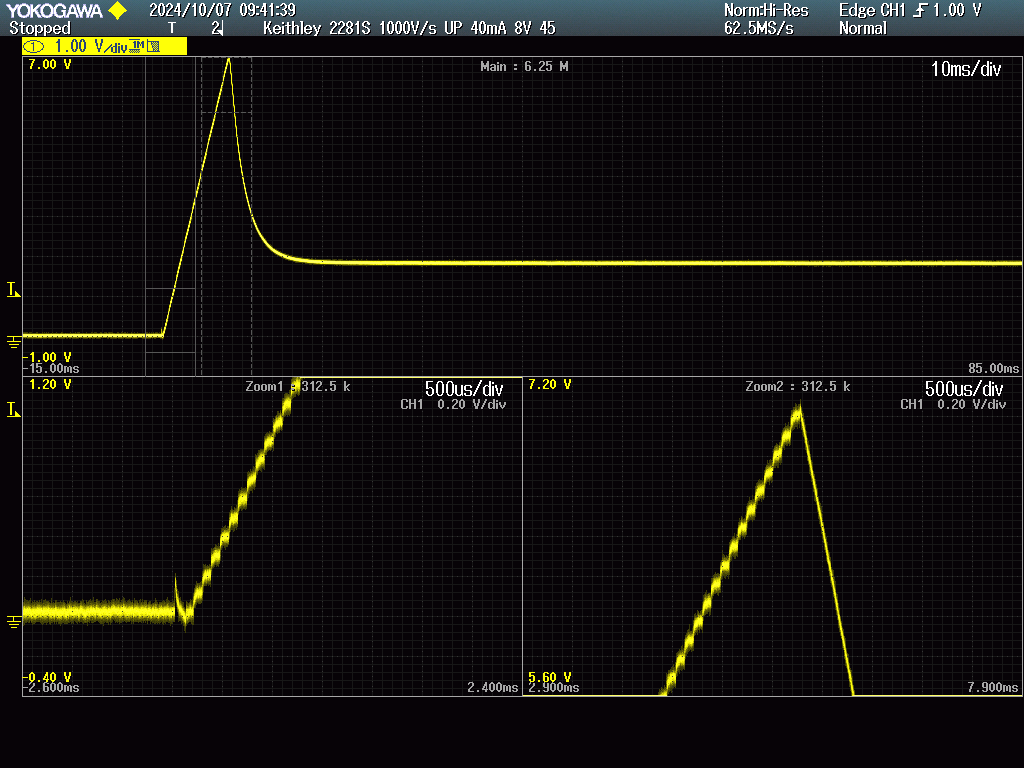Open the Zoom2 500us/div timebase setting
Screen dimensions: 1024x768
[963, 388]
